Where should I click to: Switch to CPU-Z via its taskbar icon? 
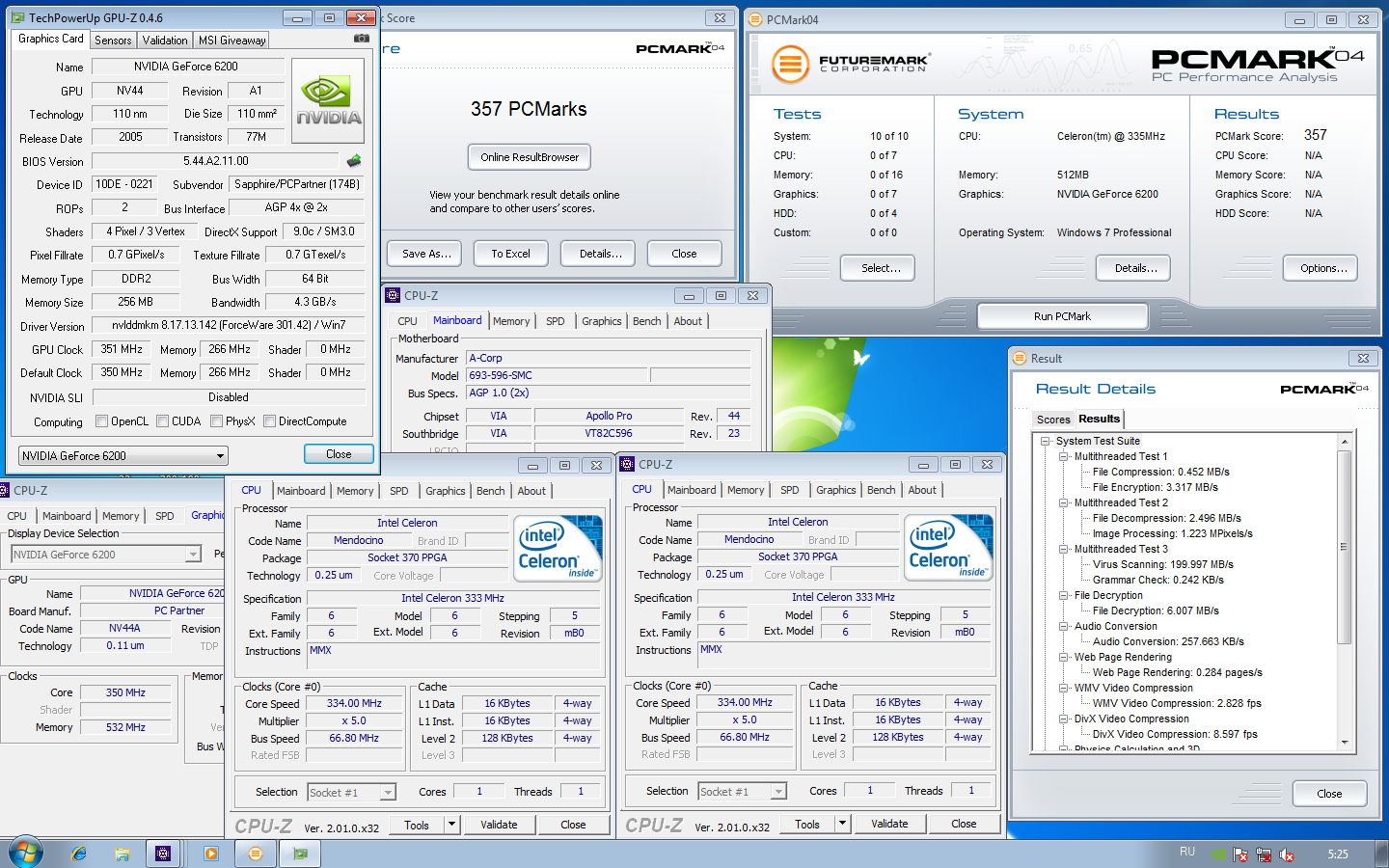[x=163, y=854]
